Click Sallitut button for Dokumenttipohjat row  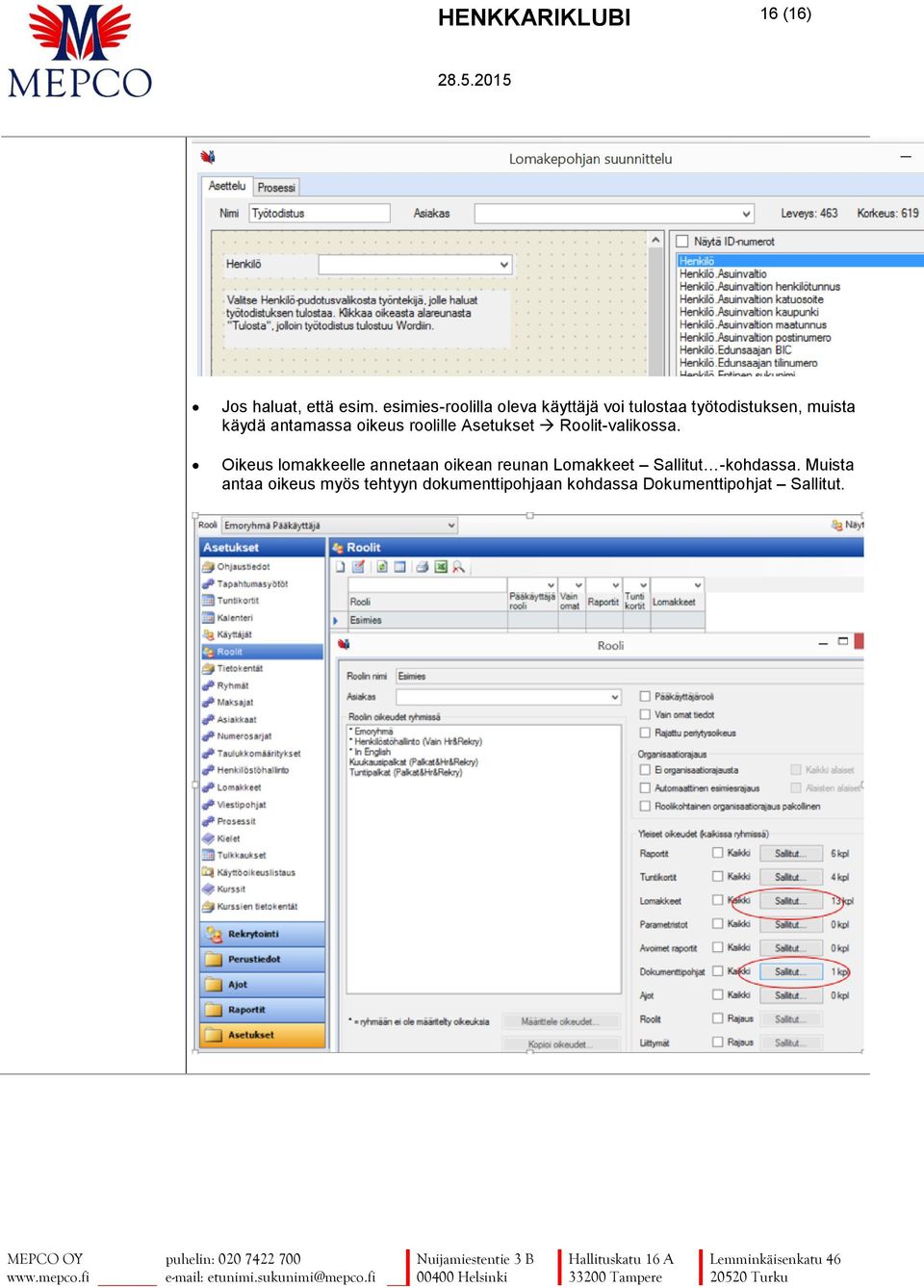coord(789,972)
